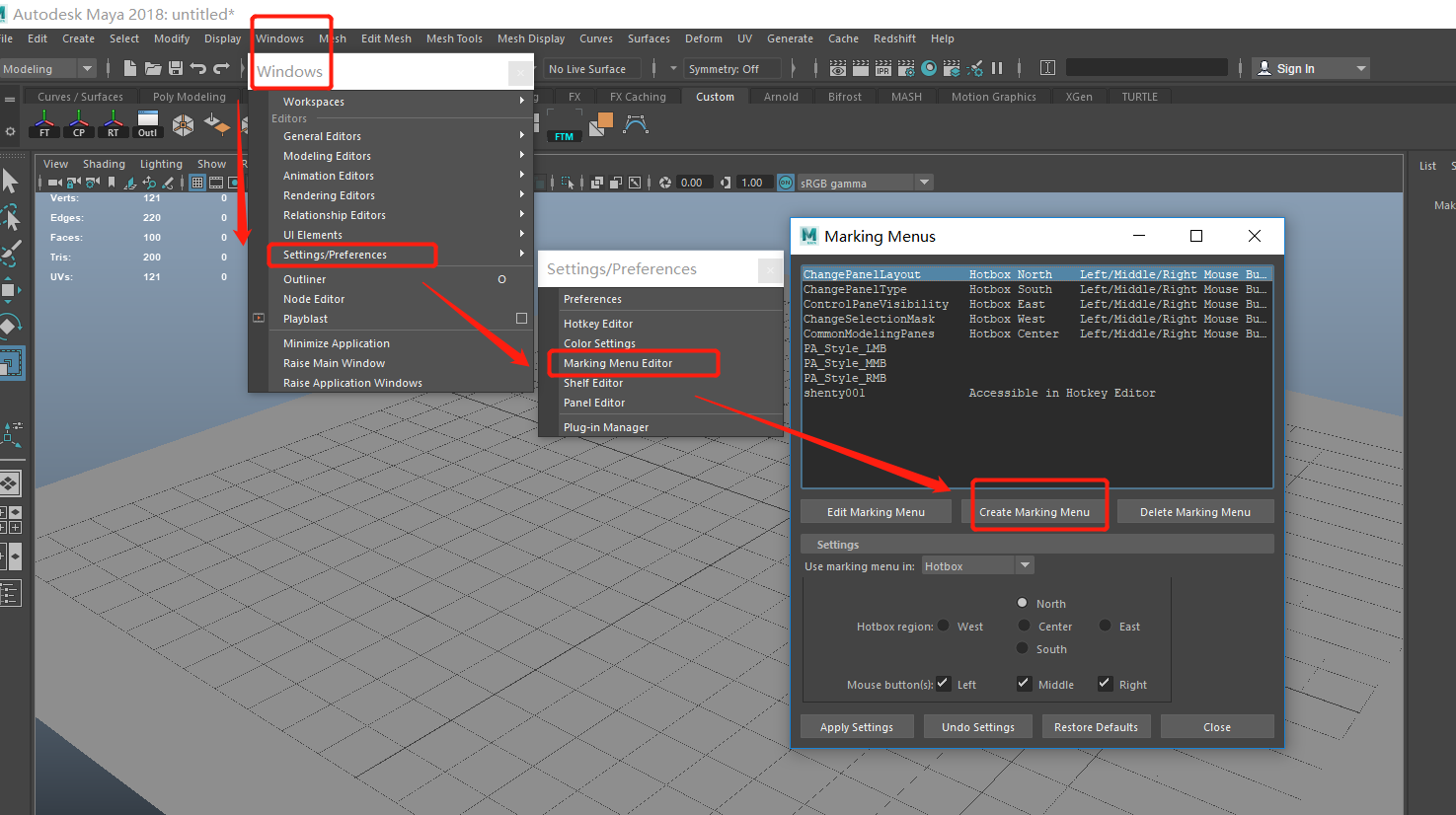
Task: Uncheck the Left mouse button checkbox
Action: 944,683
